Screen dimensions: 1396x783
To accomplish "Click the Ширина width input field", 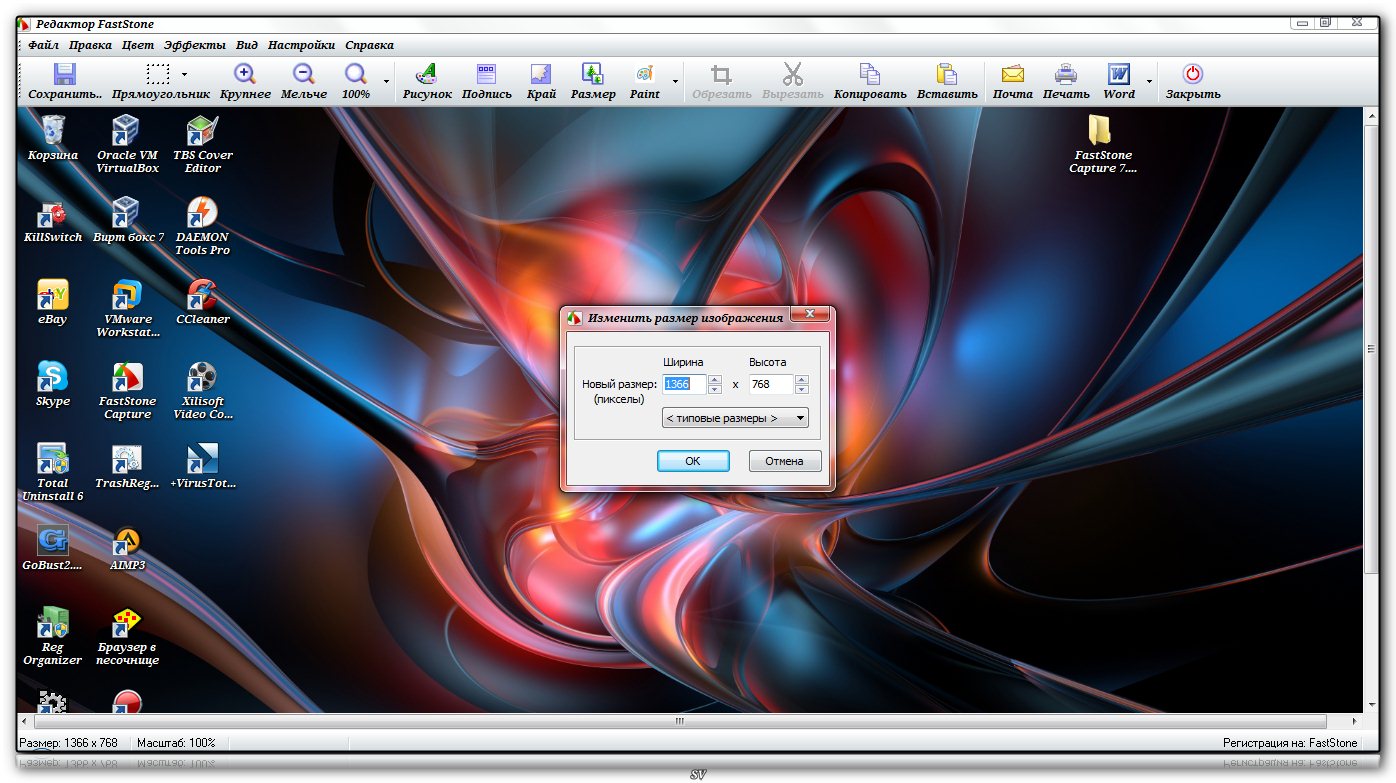I will click(x=684, y=384).
